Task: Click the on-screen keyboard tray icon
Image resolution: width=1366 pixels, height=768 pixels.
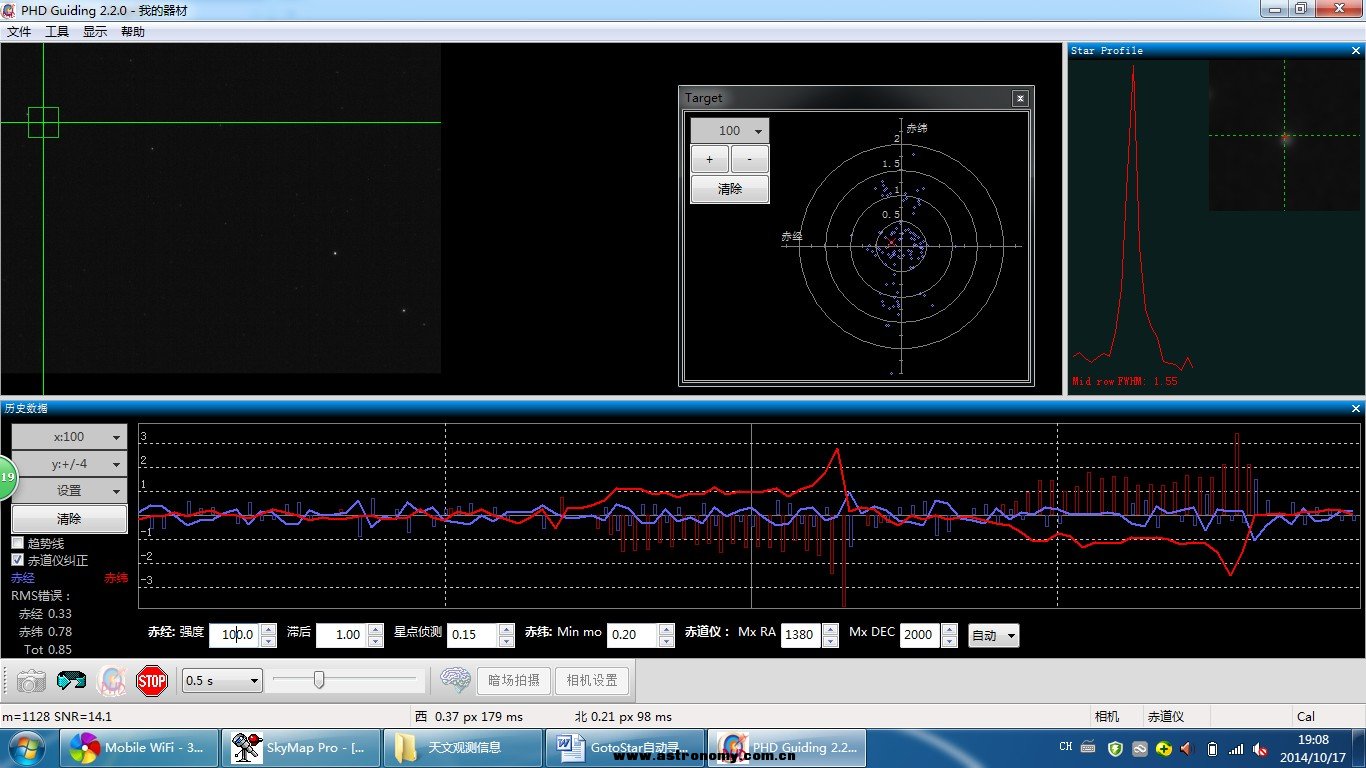Action: [1089, 748]
